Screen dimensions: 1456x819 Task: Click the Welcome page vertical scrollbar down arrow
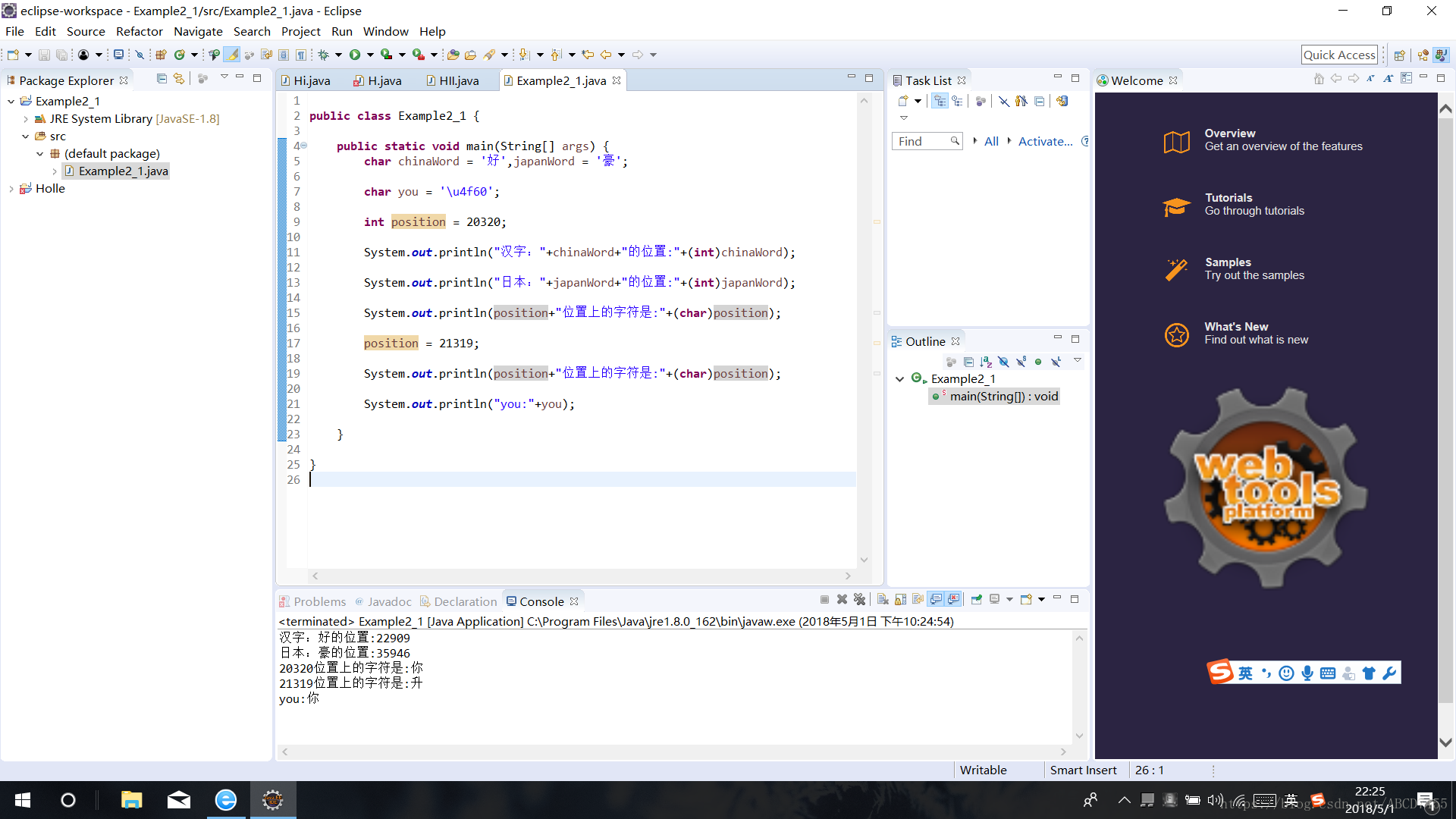click(x=1445, y=742)
